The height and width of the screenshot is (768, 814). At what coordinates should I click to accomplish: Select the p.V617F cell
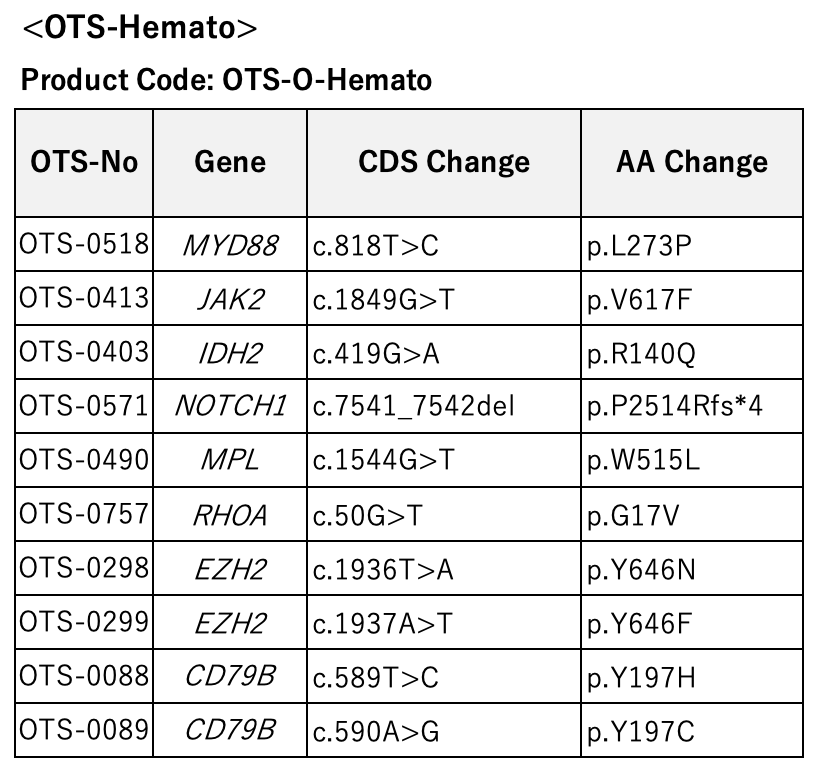pos(692,298)
